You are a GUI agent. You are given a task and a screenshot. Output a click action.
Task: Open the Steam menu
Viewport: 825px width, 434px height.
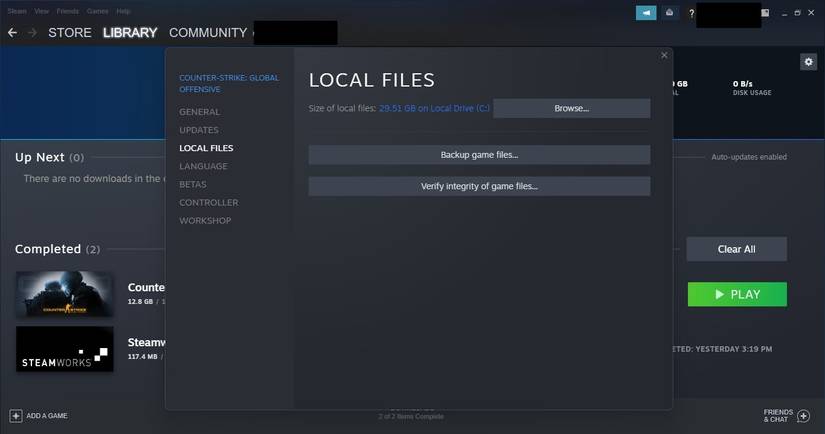[17, 11]
